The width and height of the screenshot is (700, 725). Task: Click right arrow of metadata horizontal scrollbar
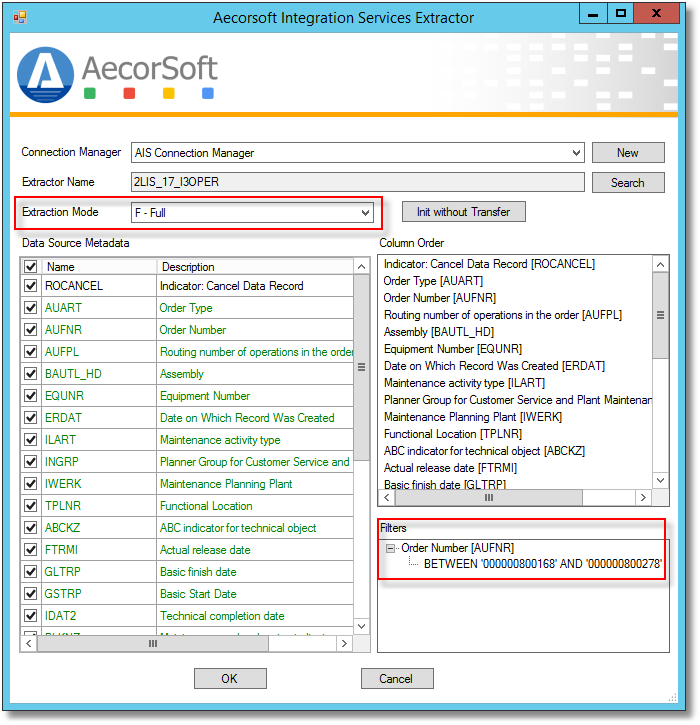pyautogui.click(x=344, y=644)
